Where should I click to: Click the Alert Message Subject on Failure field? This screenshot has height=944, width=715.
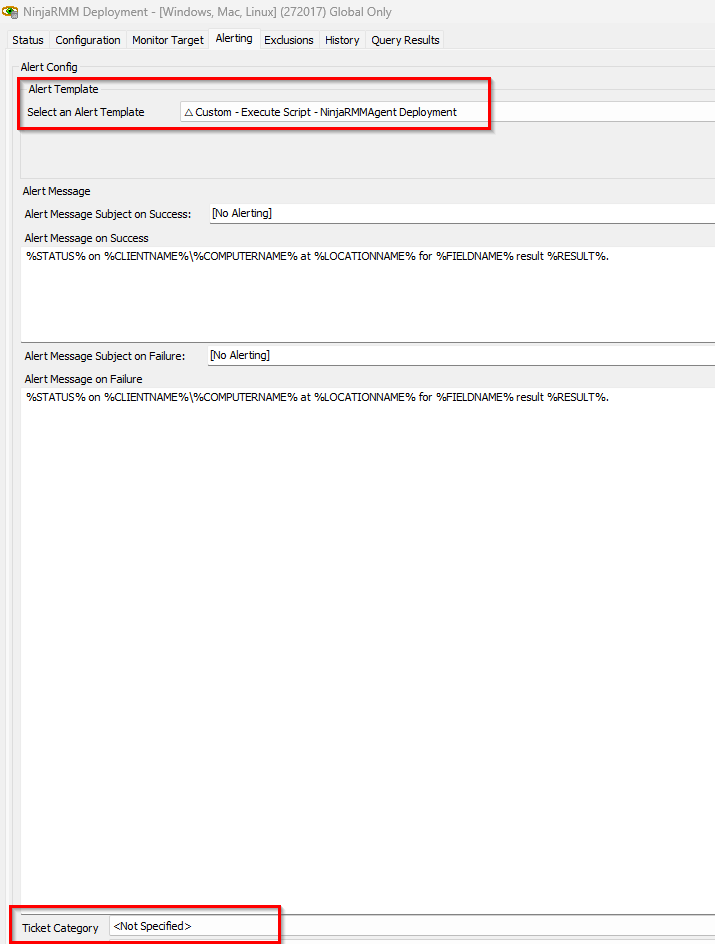click(461, 356)
